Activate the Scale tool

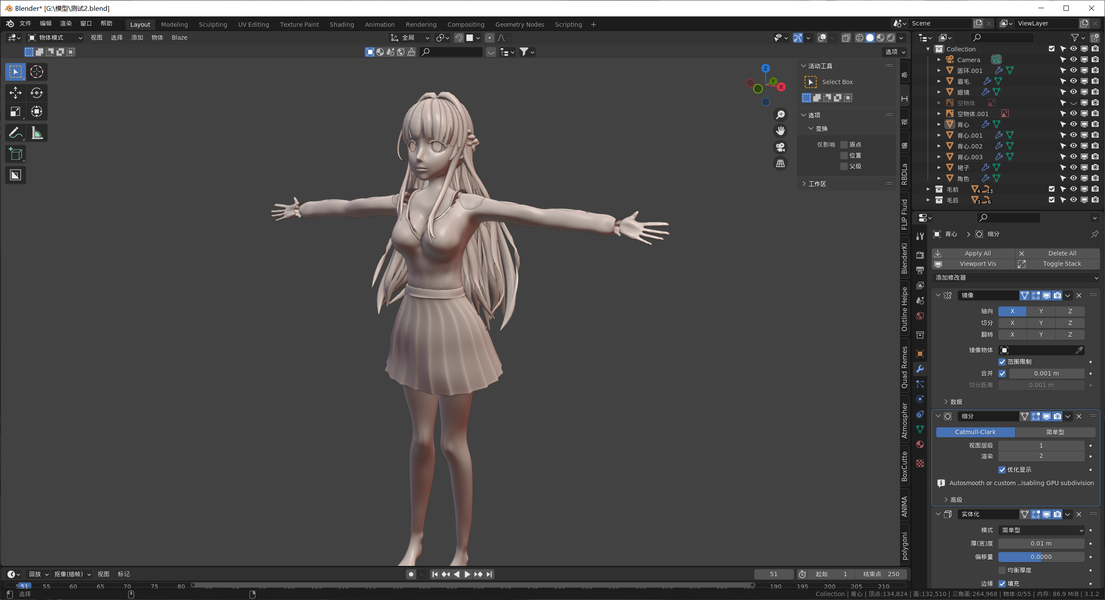16,111
